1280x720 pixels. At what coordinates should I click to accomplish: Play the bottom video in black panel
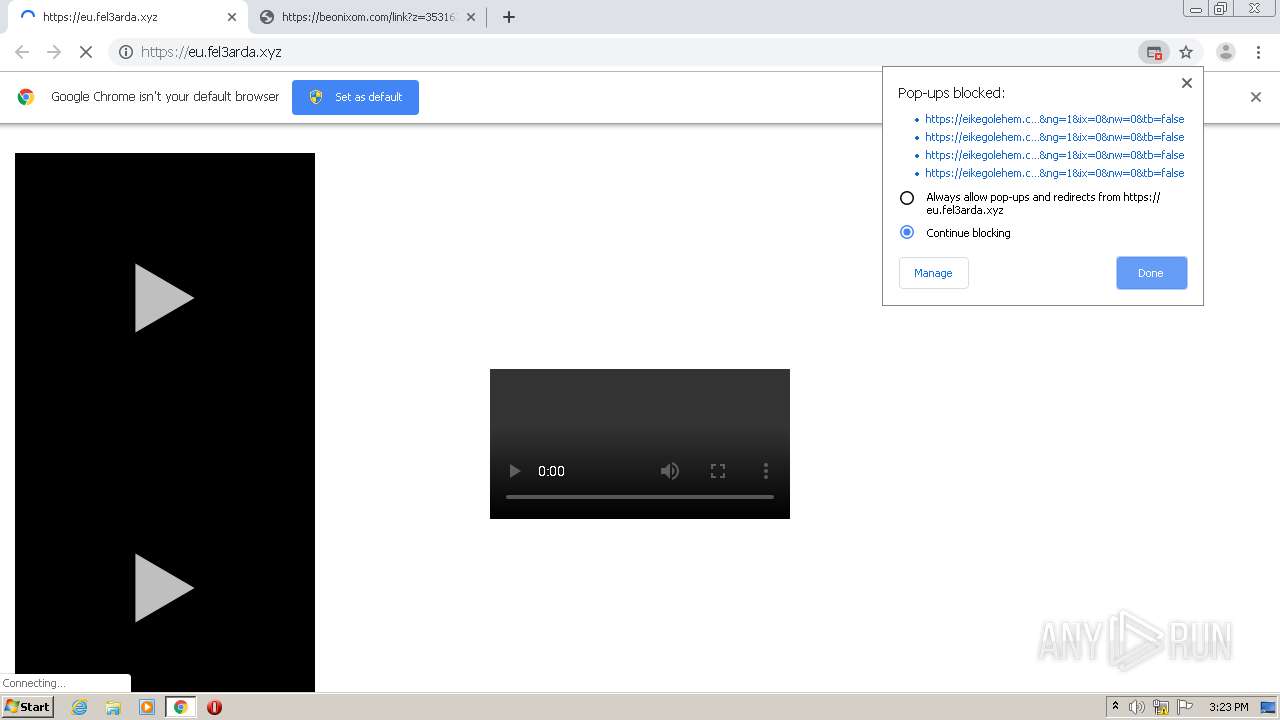pos(163,588)
